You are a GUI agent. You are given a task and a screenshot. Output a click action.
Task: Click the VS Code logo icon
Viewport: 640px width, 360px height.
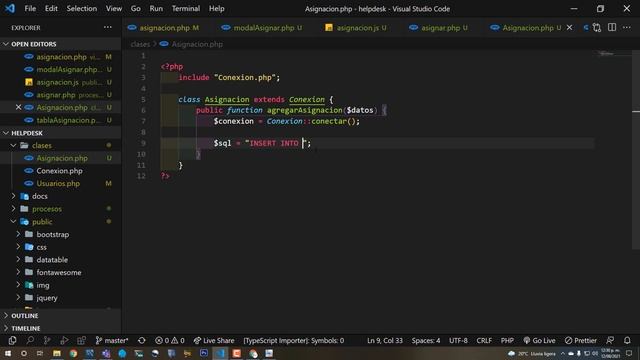click(9, 8)
